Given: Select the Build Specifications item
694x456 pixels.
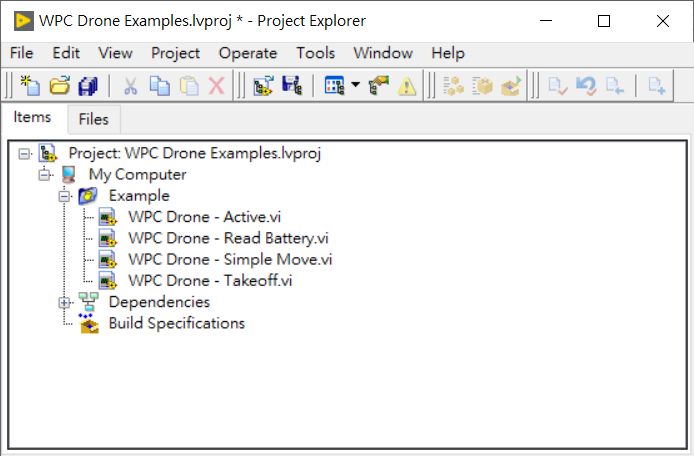Looking at the screenshot, I should point(176,323).
